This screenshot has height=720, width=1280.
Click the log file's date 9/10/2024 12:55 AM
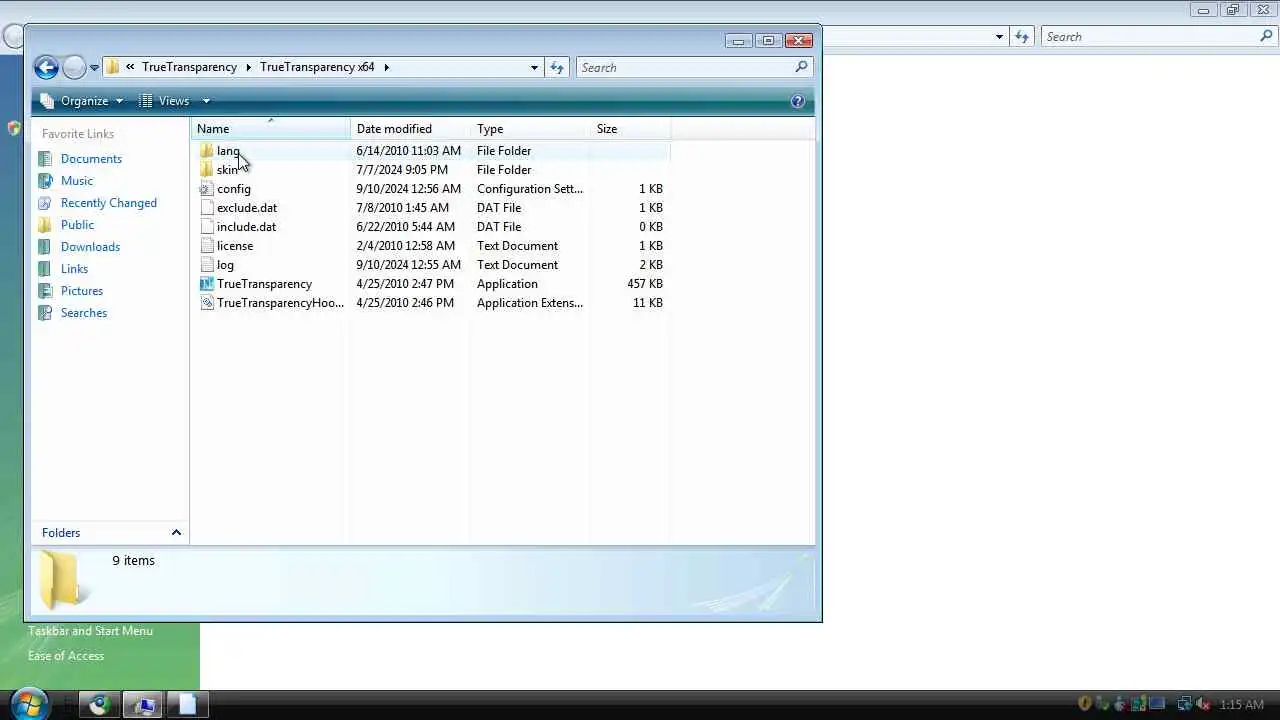(x=408, y=265)
